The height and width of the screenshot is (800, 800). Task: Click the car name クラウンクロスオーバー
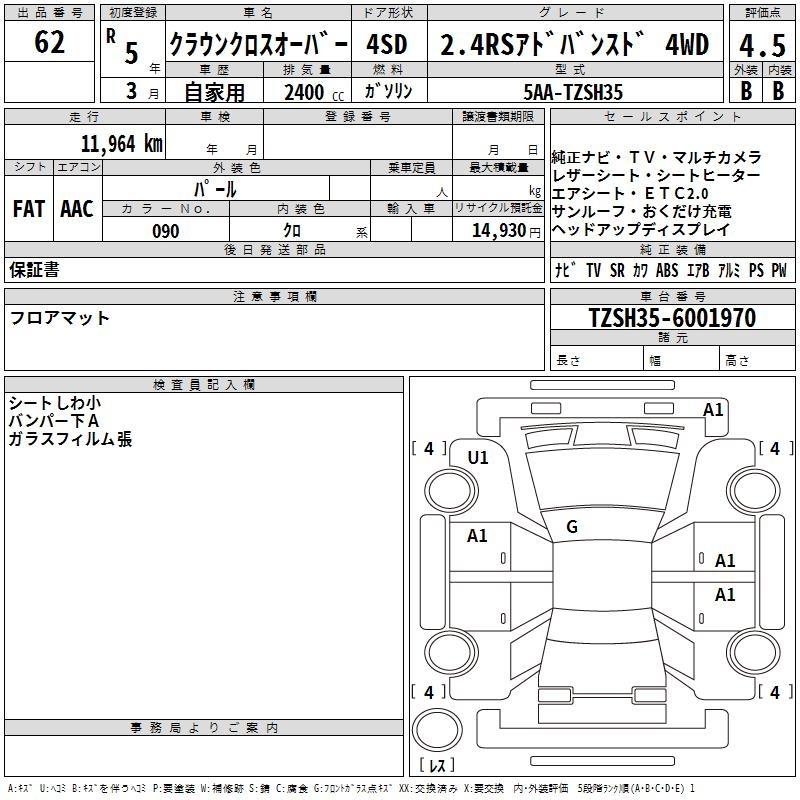coord(258,45)
